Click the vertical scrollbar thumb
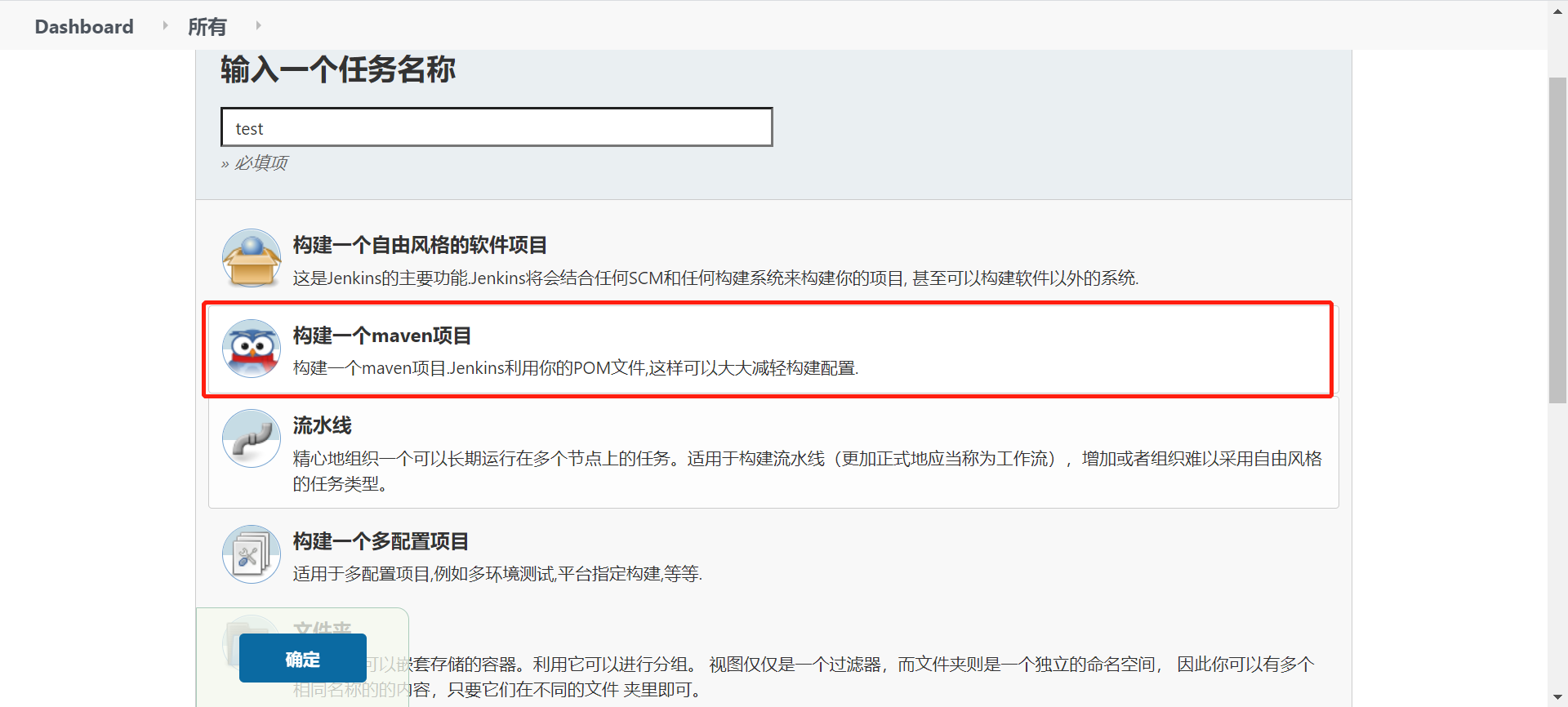This screenshot has width=1568, height=707. point(1557,240)
